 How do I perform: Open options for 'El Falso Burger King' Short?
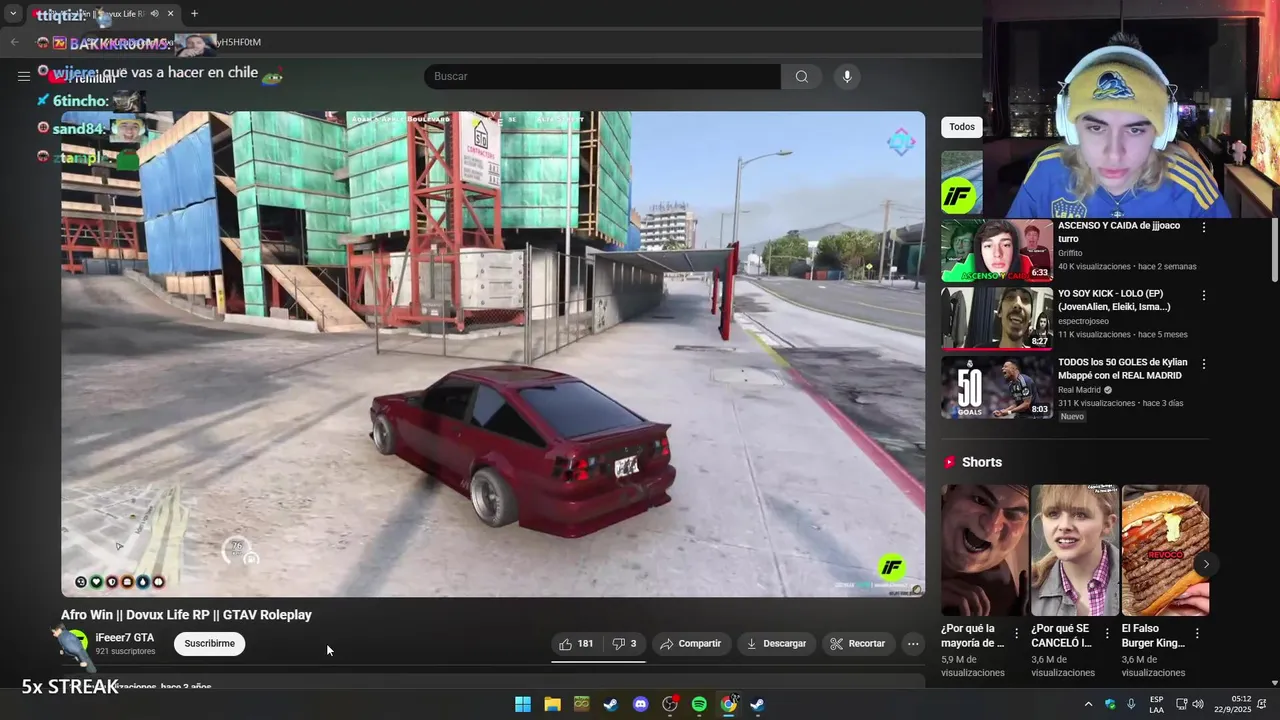pyautogui.click(x=1197, y=633)
